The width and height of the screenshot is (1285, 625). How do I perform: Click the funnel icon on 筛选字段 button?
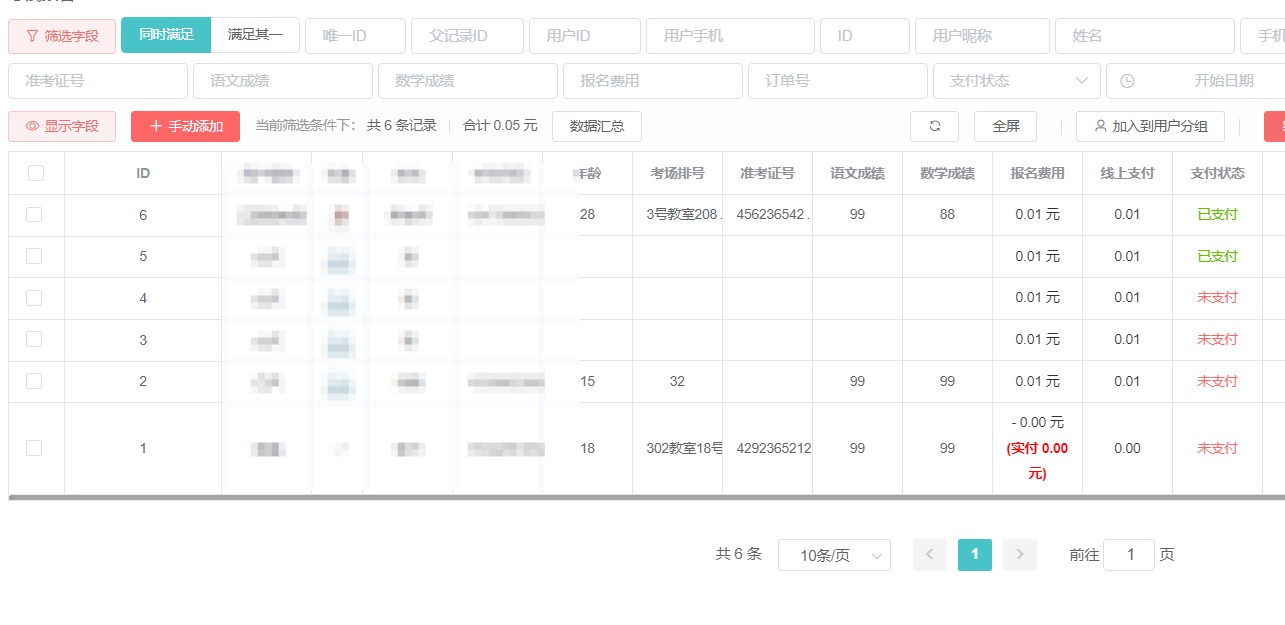pos(32,36)
